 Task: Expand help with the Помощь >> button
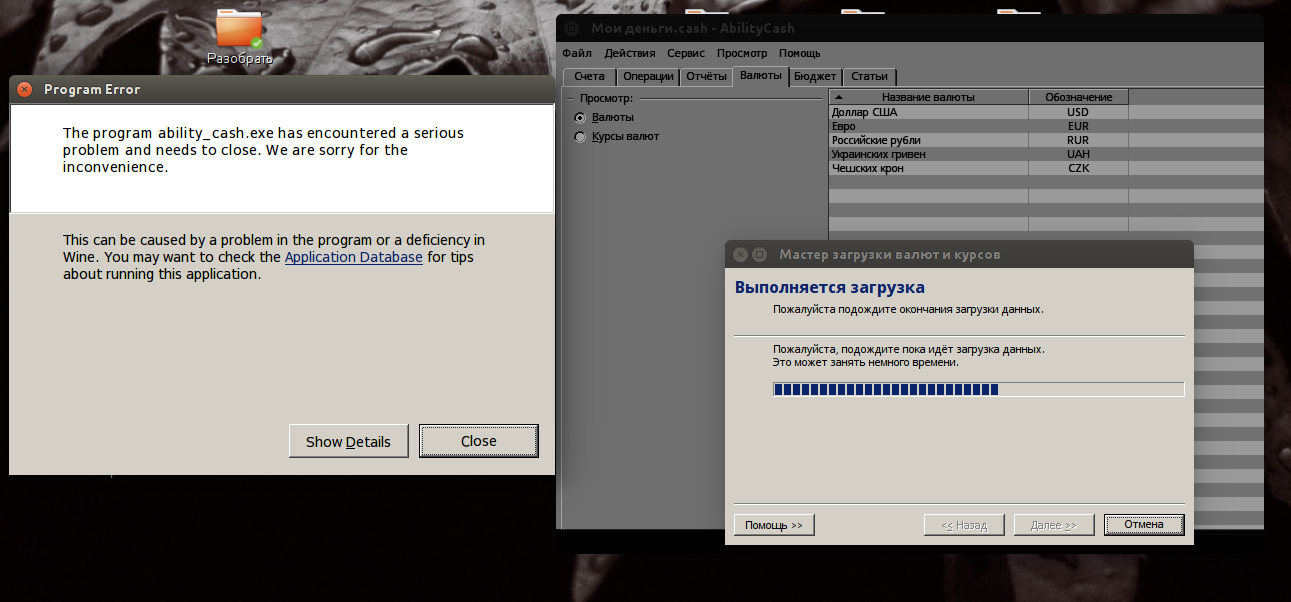tap(774, 525)
